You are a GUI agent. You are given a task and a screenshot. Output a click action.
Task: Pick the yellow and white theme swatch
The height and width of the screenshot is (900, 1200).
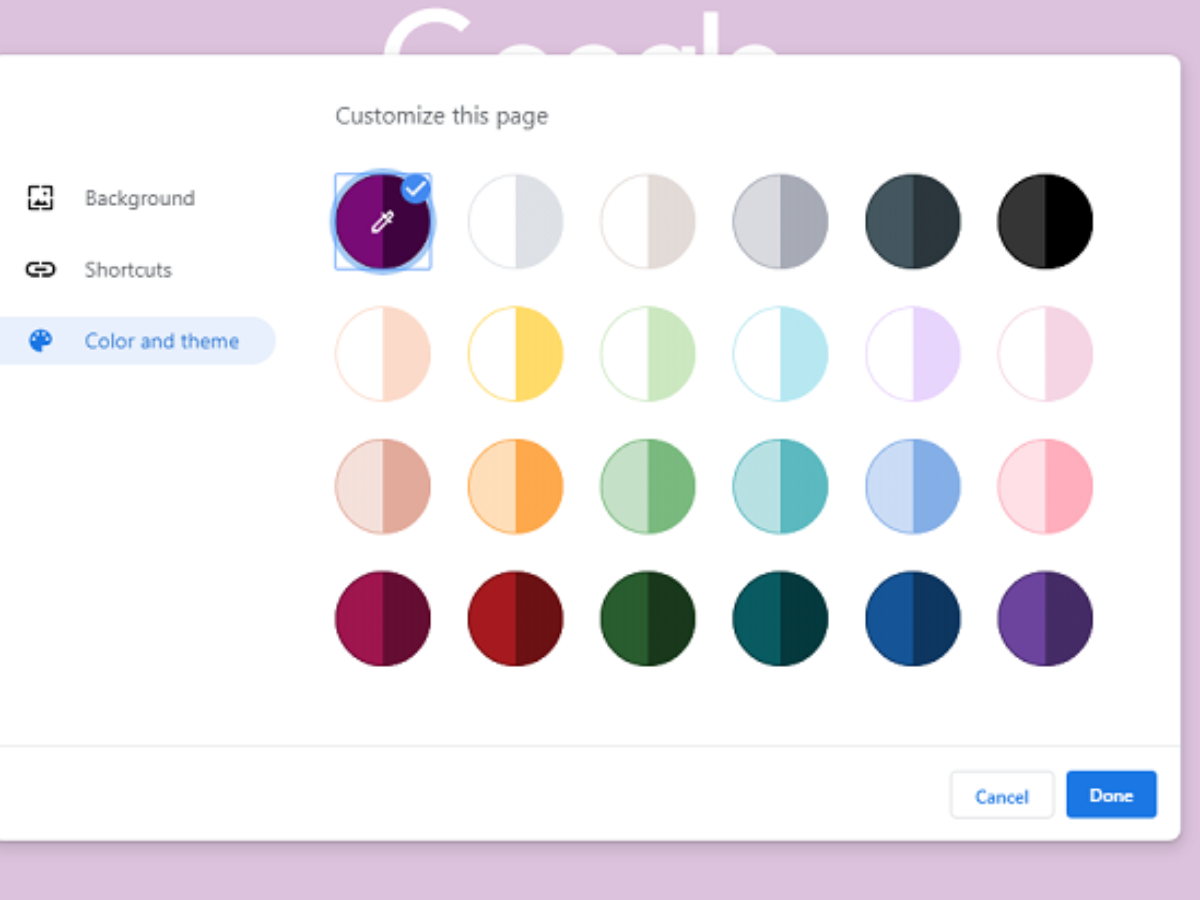point(515,354)
